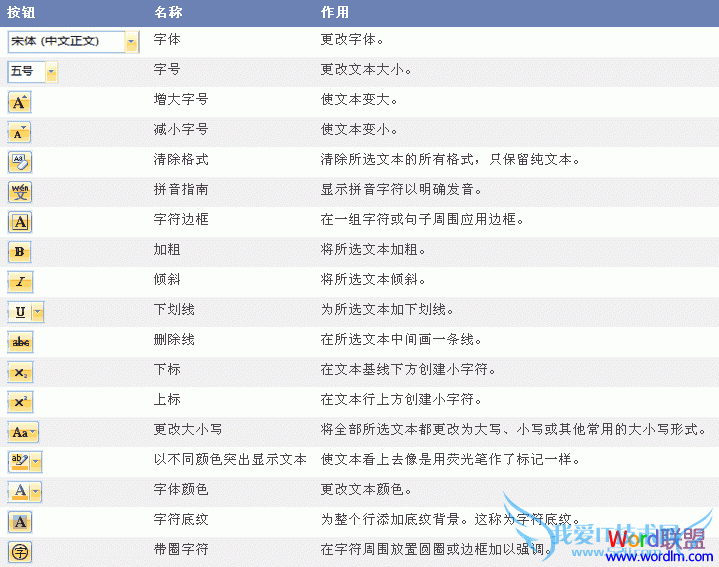Click the name text 字号
The height and width of the screenshot is (567, 719).
[x=167, y=69]
